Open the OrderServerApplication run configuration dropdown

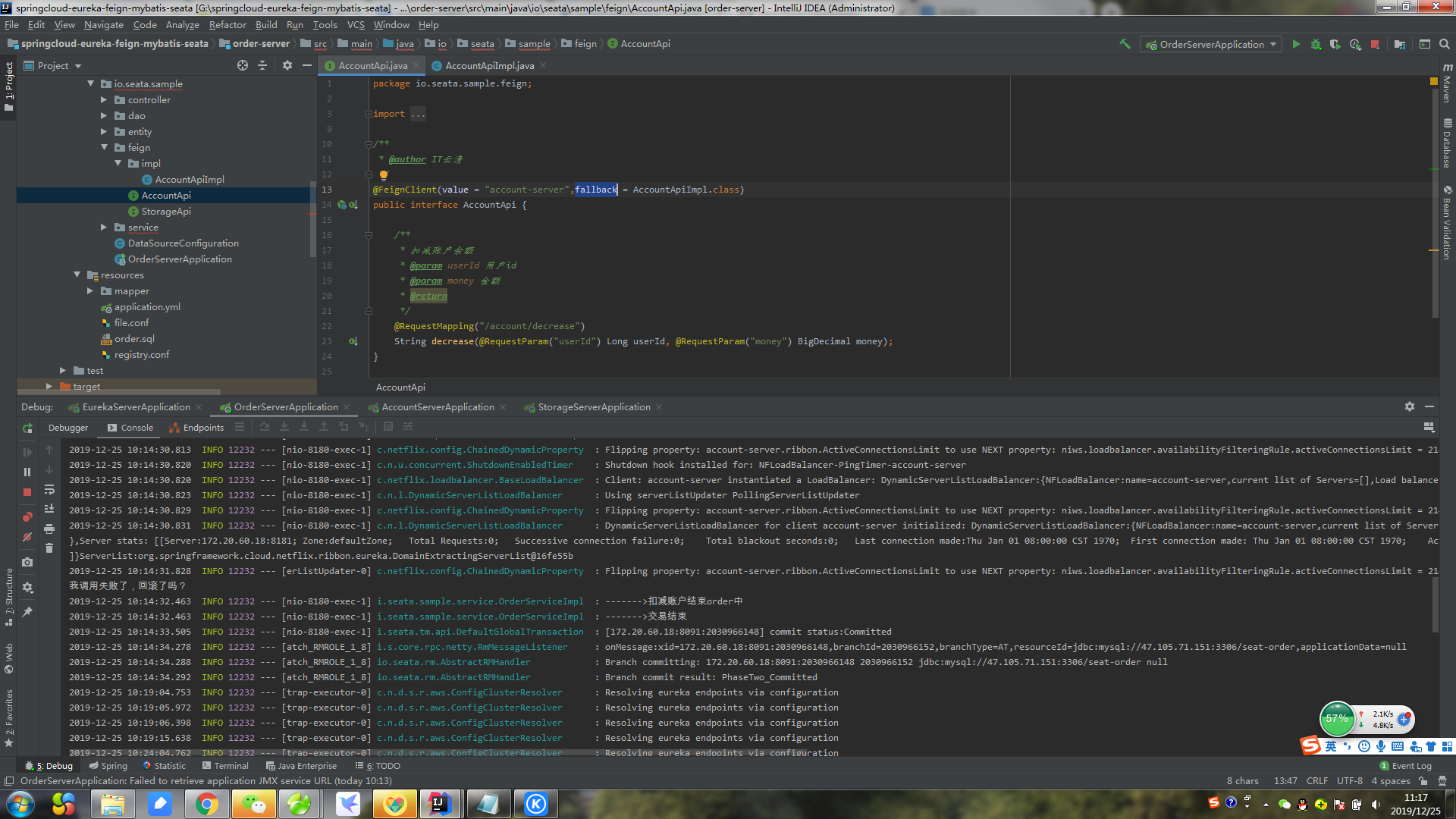coord(1211,44)
